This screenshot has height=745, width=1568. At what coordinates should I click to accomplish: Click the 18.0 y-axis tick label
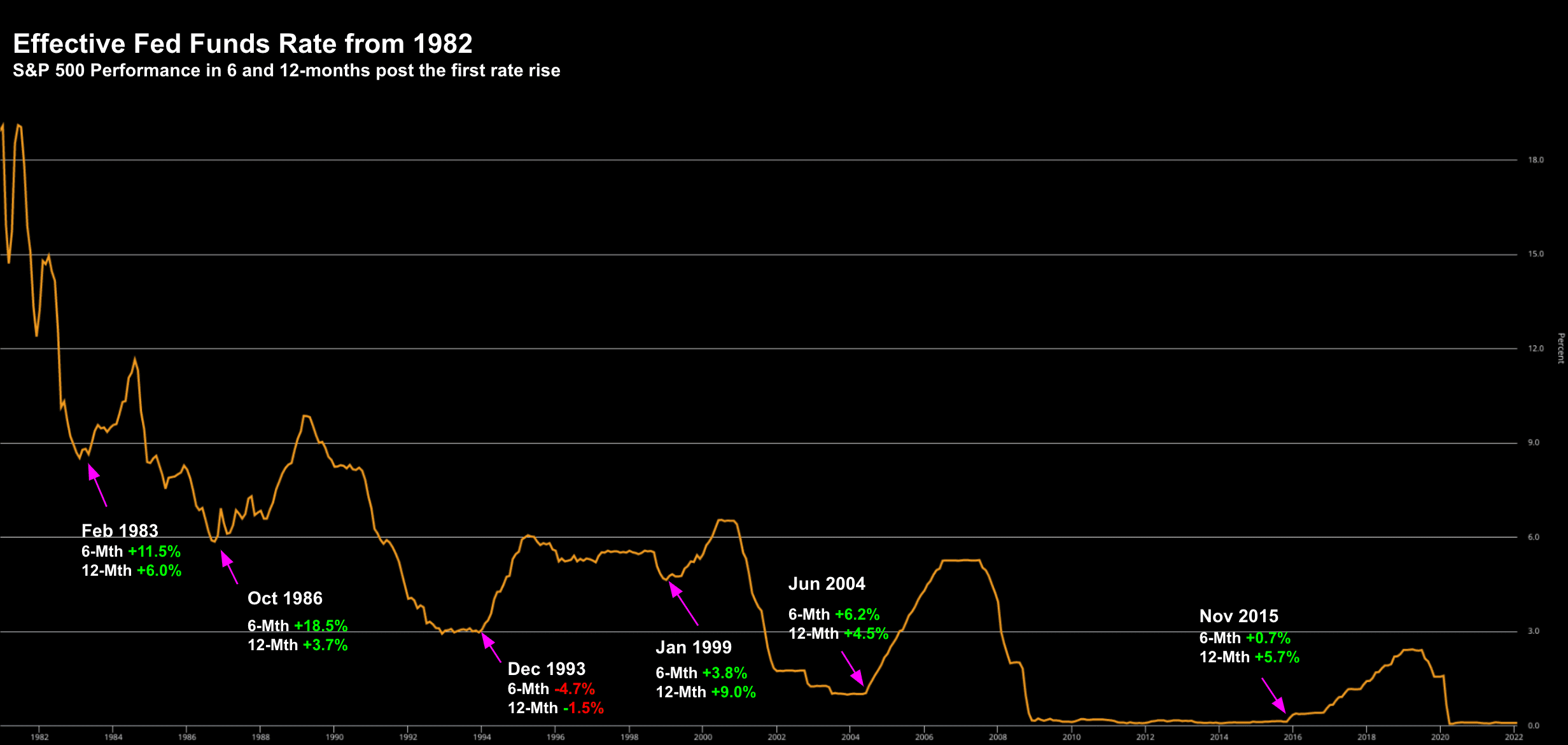[x=1536, y=160]
